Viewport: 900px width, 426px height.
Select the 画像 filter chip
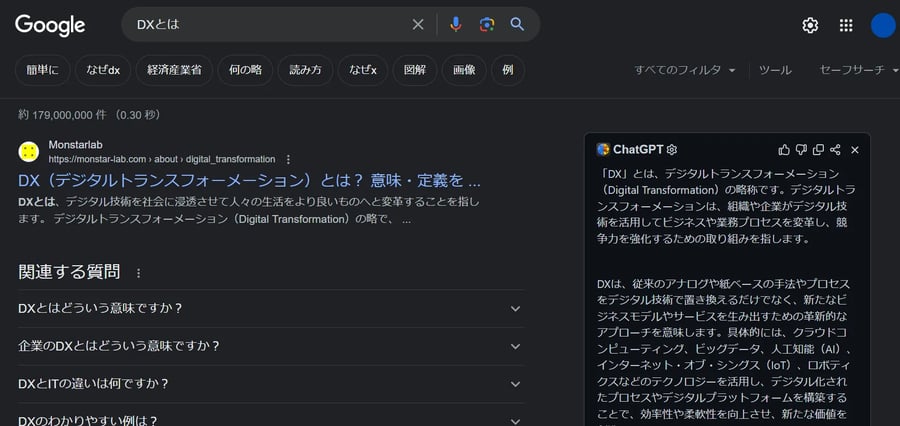click(x=464, y=70)
